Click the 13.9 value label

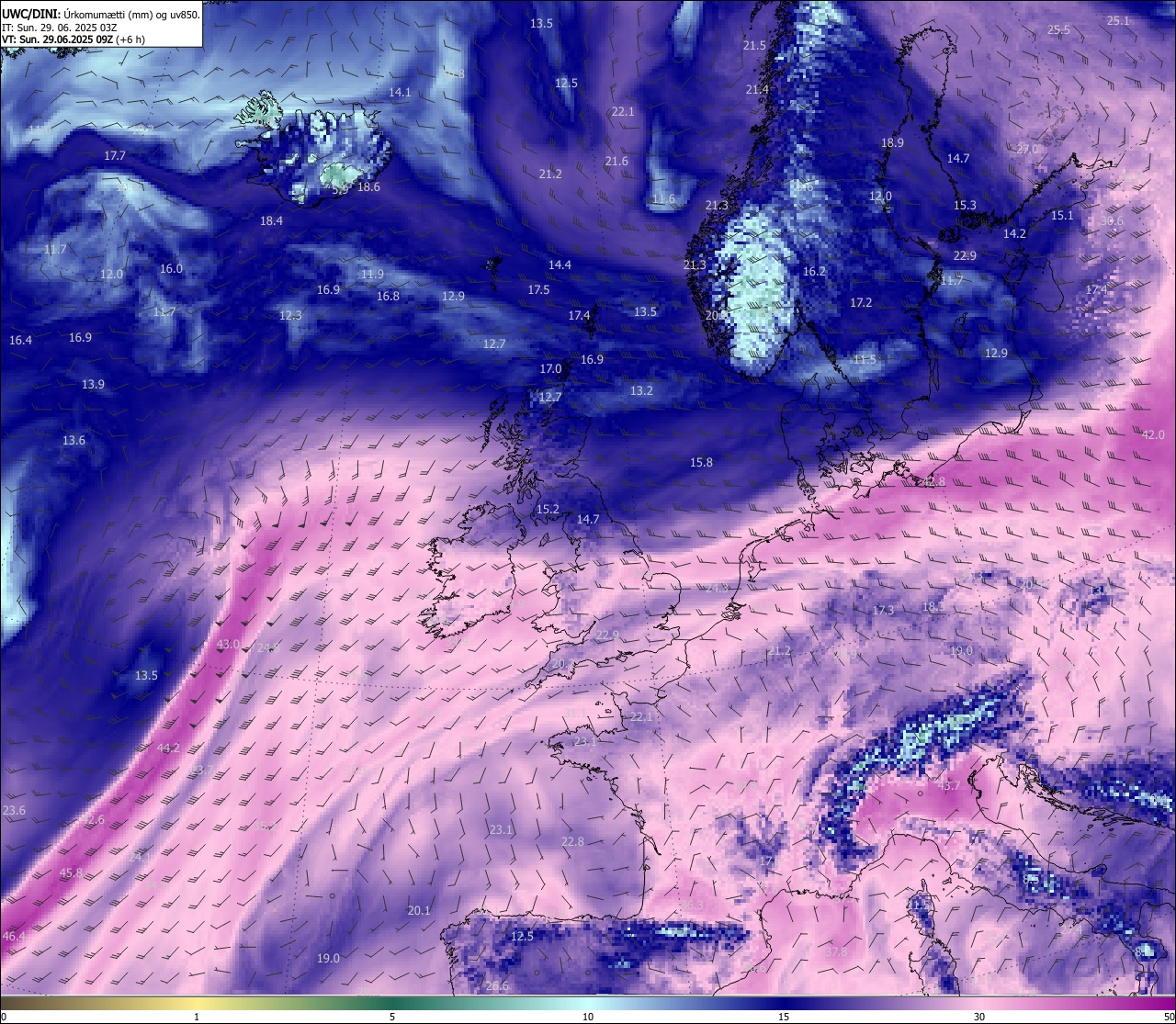93,384
